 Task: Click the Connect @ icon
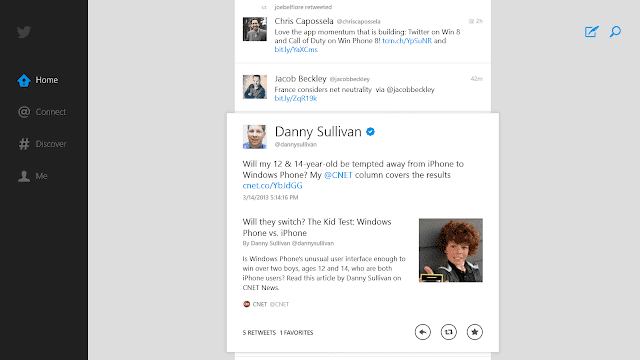pos(24,112)
